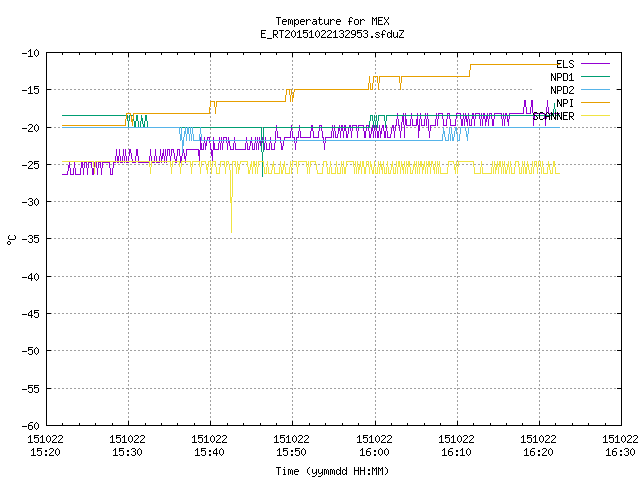Click the SCANNER legend label

[553, 116]
